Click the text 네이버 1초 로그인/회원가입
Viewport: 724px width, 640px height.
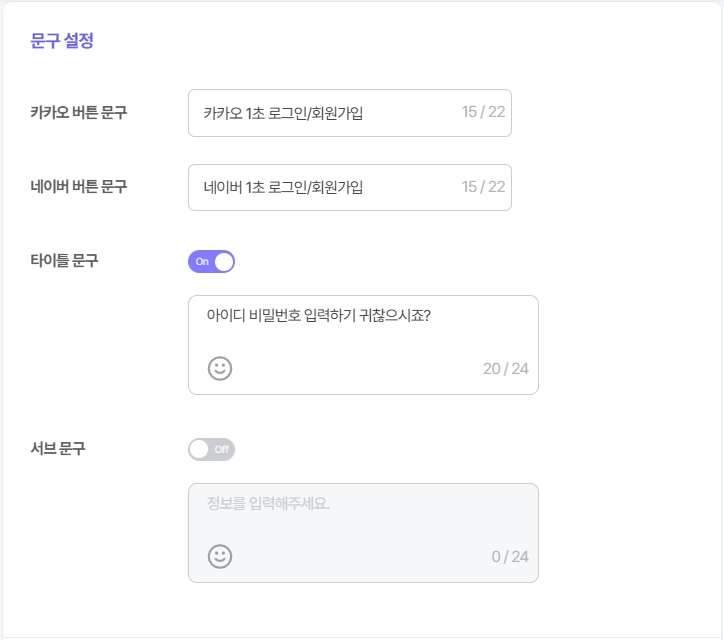click(283, 188)
